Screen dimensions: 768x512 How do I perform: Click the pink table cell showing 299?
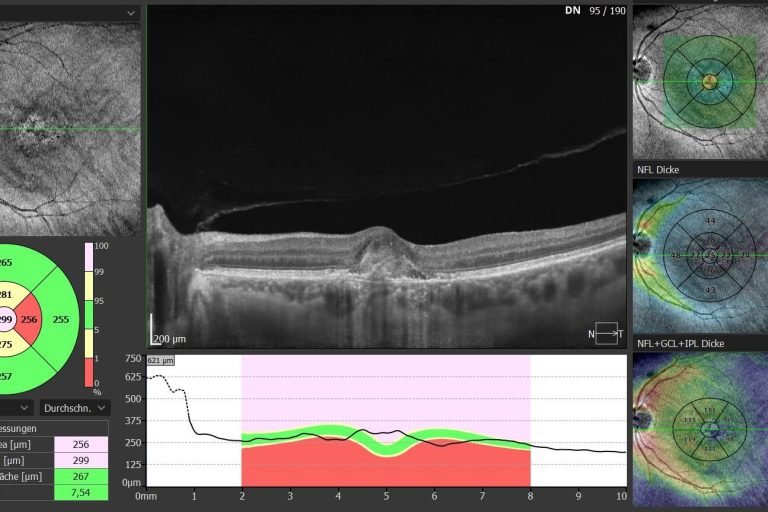pyautogui.click(x=81, y=461)
